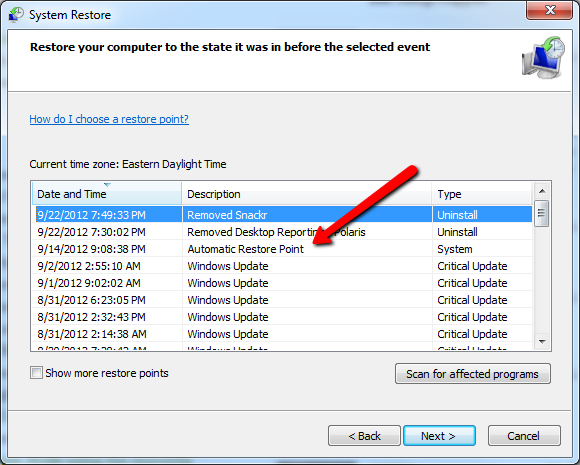Select Windows Update from 8/31/2012 6:23:05 PM
This screenshot has height=465, width=580.
coord(284,300)
